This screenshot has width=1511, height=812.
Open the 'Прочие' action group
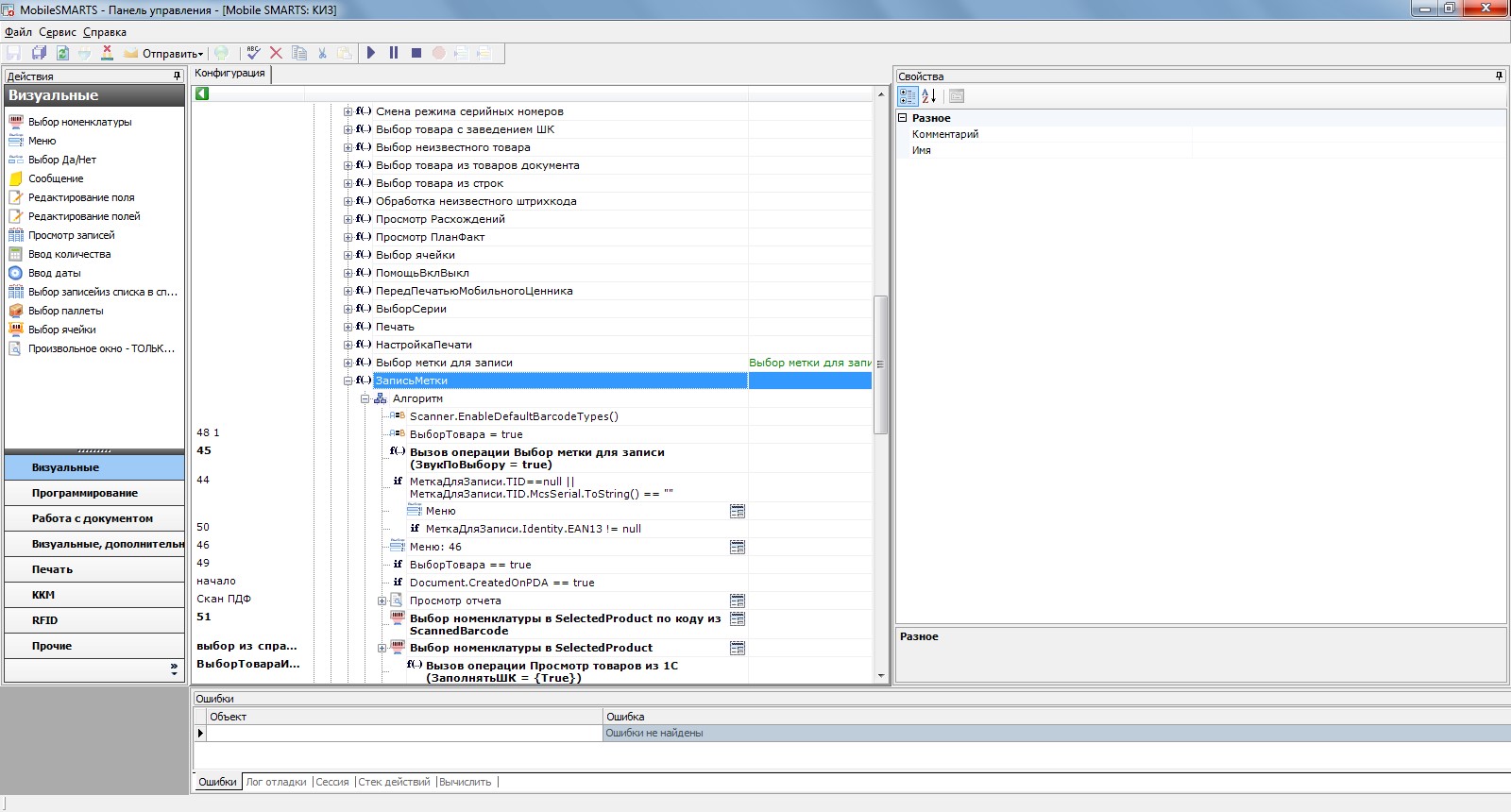94,646
